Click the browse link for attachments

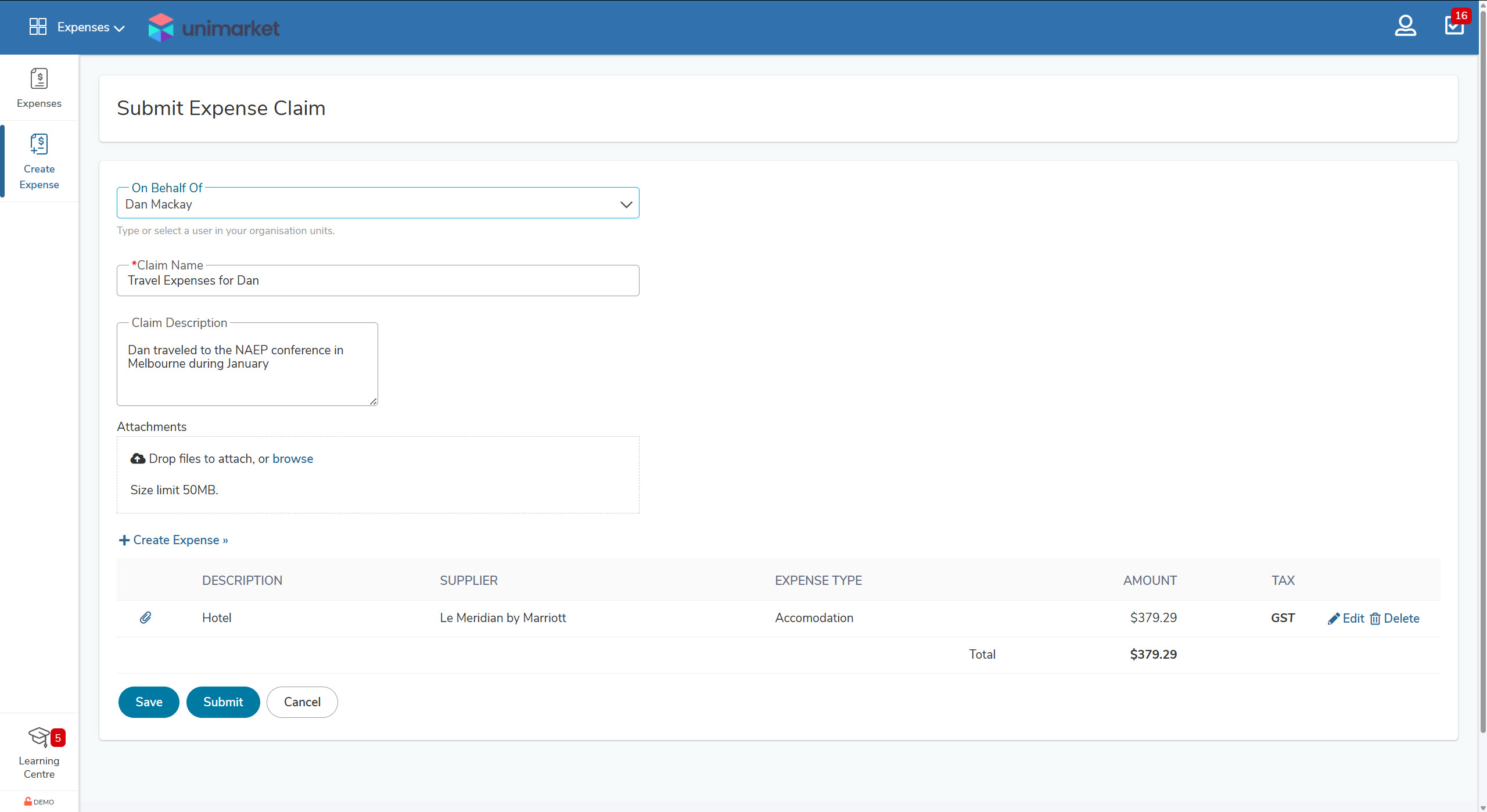click(293, 459)
